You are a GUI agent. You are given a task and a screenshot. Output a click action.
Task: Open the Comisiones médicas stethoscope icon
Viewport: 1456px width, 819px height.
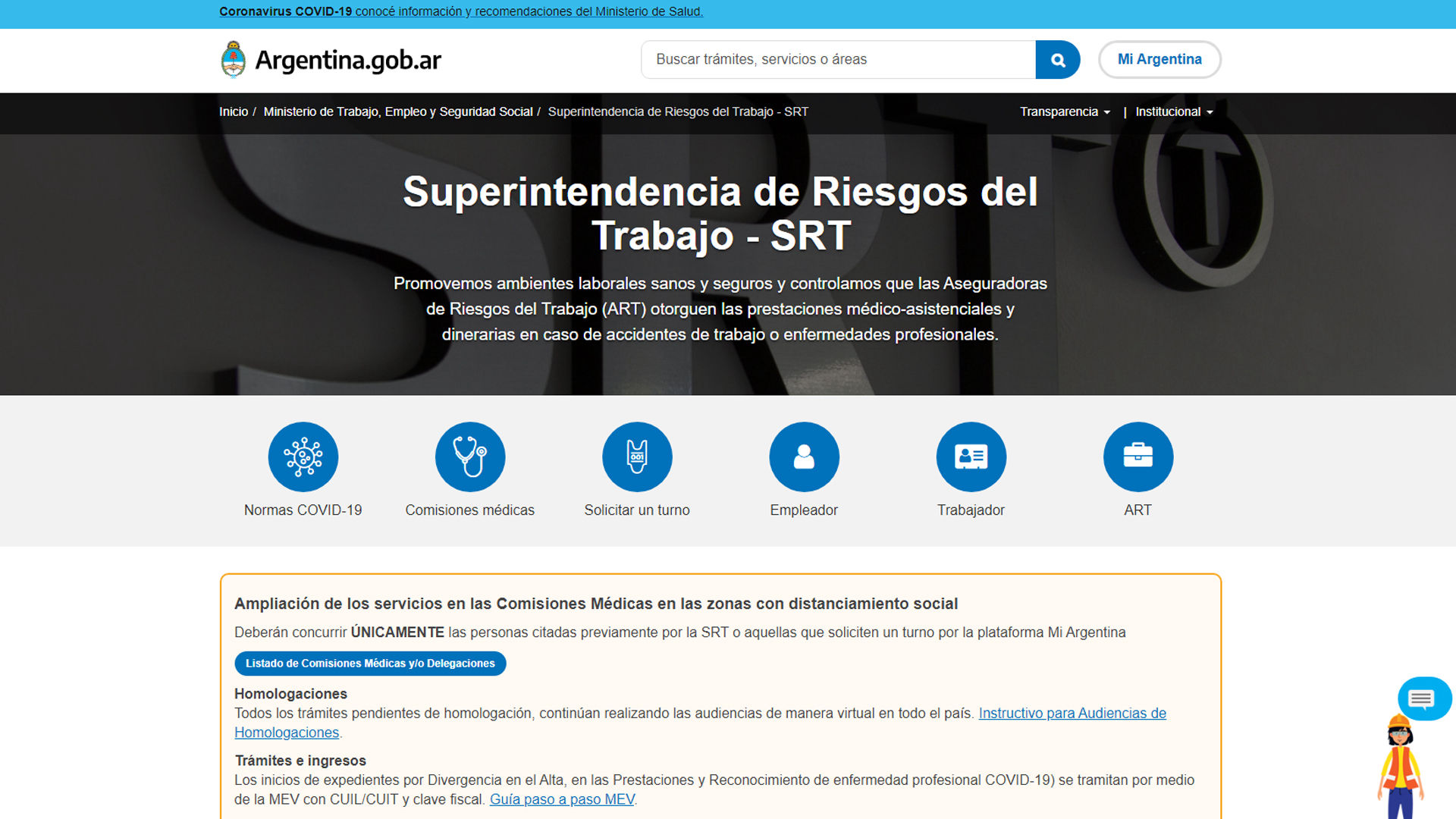(470, 457)
